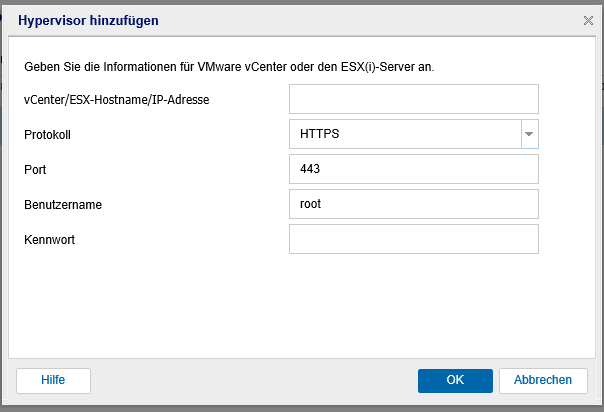Click the number 443 in the Port field

tap(310, 169)
